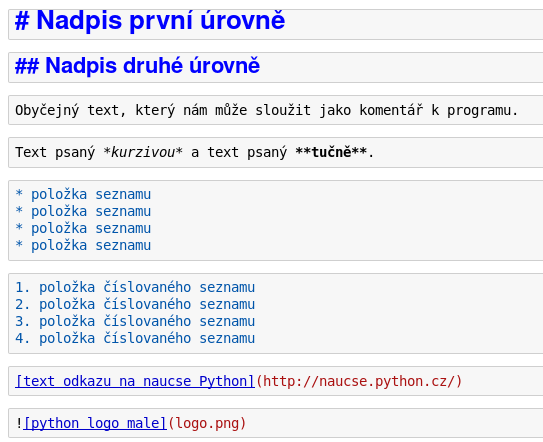Click the heading cell '# Nadpis první úrovně'
543x442 pixels.
[276, 24]
